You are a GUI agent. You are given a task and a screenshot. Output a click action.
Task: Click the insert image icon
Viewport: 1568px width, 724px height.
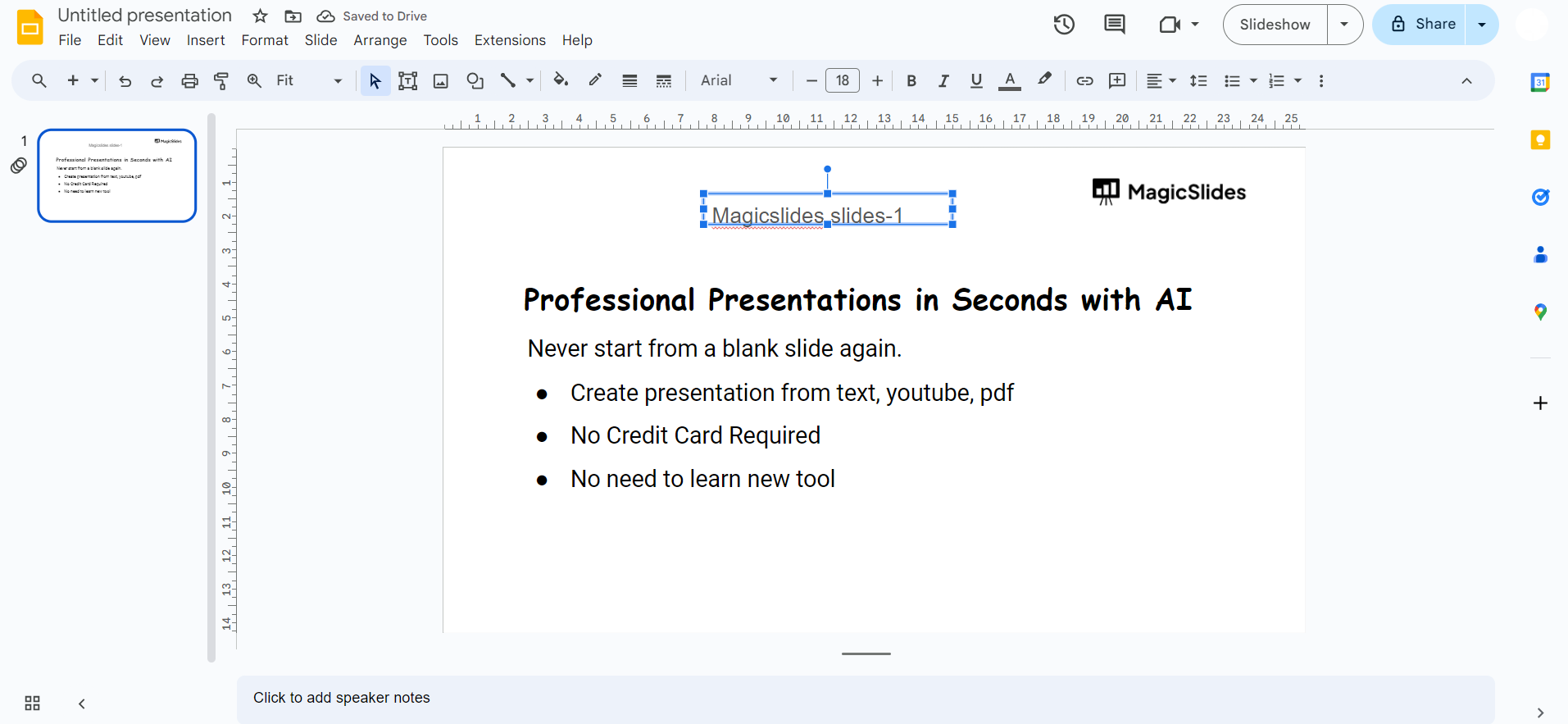[441, 80]
